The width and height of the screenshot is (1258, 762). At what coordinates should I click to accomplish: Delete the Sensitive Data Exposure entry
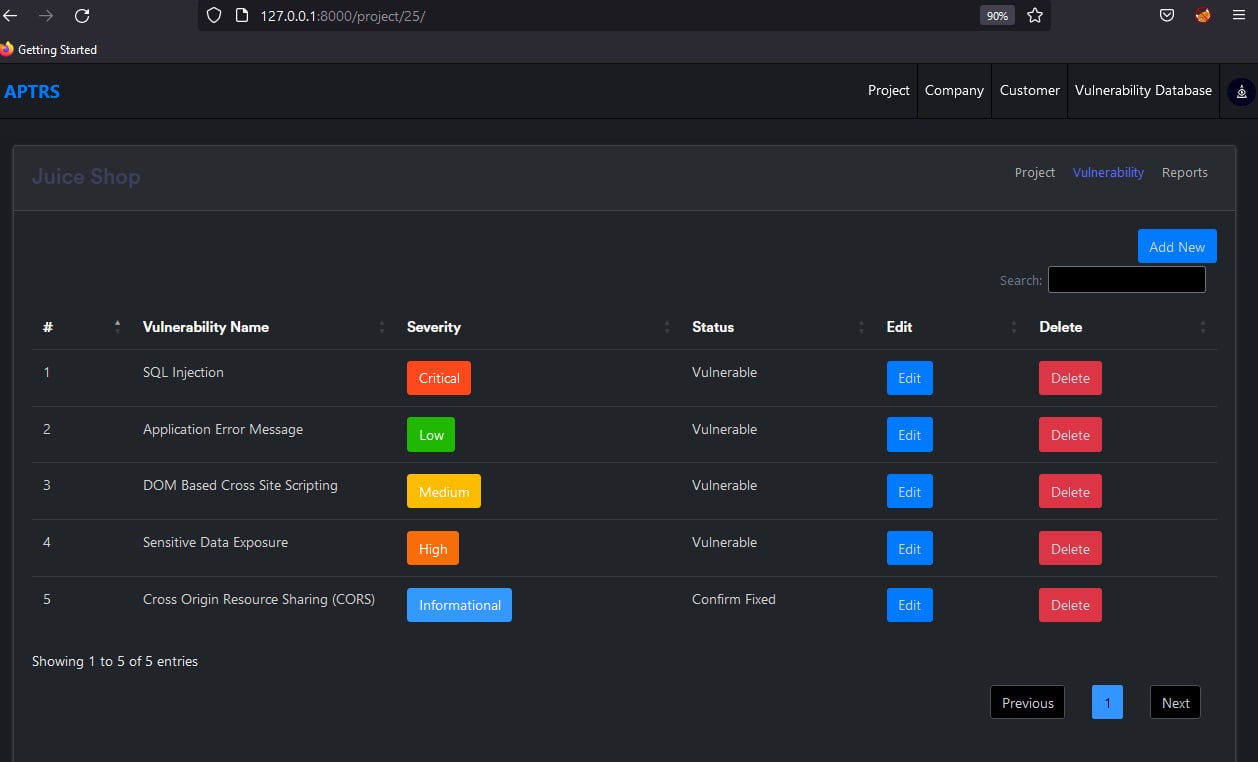1070,549
